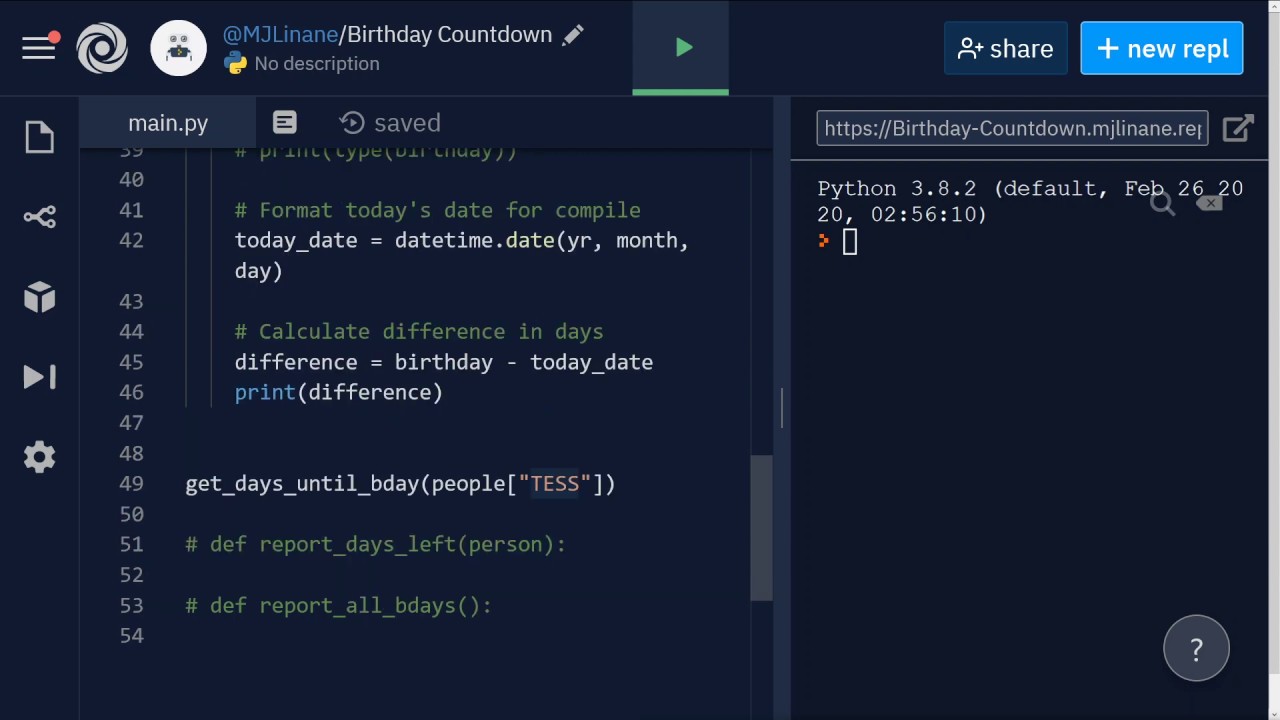The width and height of the screenshot is (1280, 720).
Task: Click the 'def report_days_left(person)' comment line
Action: [375, 545]
